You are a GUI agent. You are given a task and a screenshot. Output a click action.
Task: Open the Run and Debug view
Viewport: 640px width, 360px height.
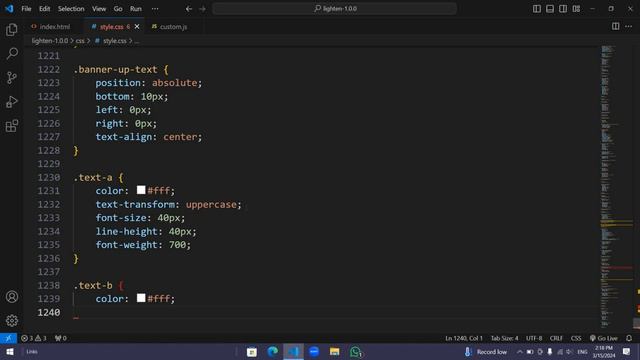tap(12, 102)
